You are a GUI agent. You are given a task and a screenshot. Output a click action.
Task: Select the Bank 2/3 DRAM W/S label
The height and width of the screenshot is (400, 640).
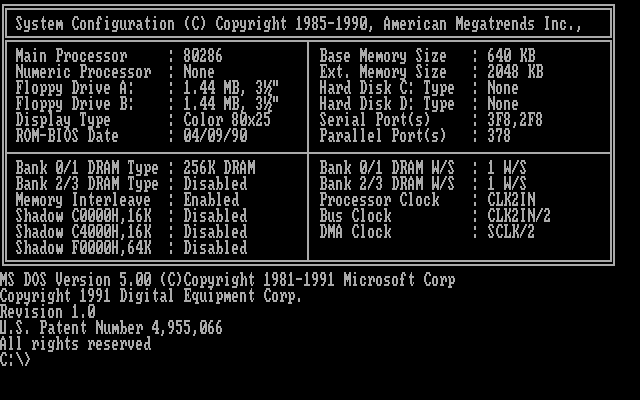coord(387,184)
